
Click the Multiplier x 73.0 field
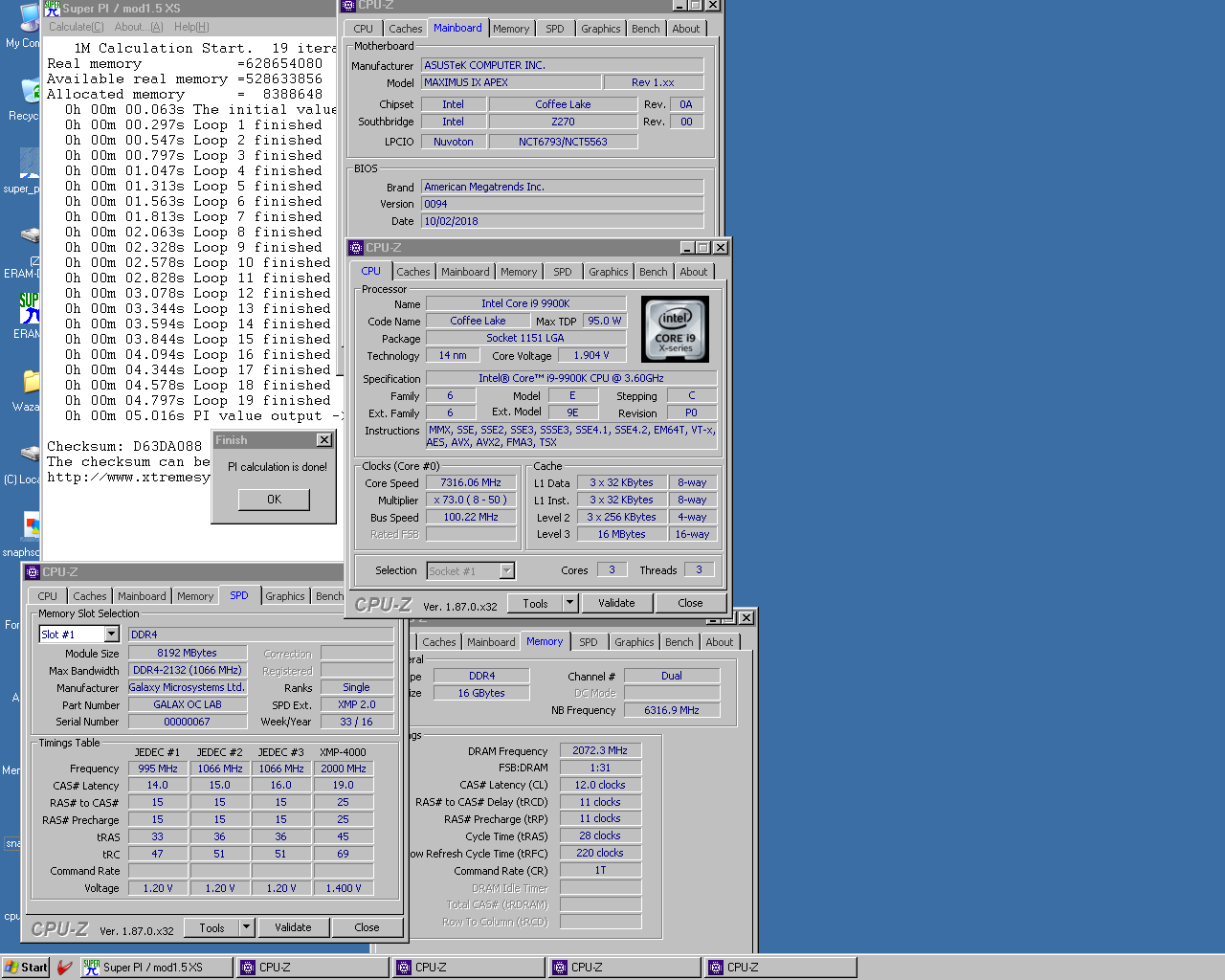[471, 500]
